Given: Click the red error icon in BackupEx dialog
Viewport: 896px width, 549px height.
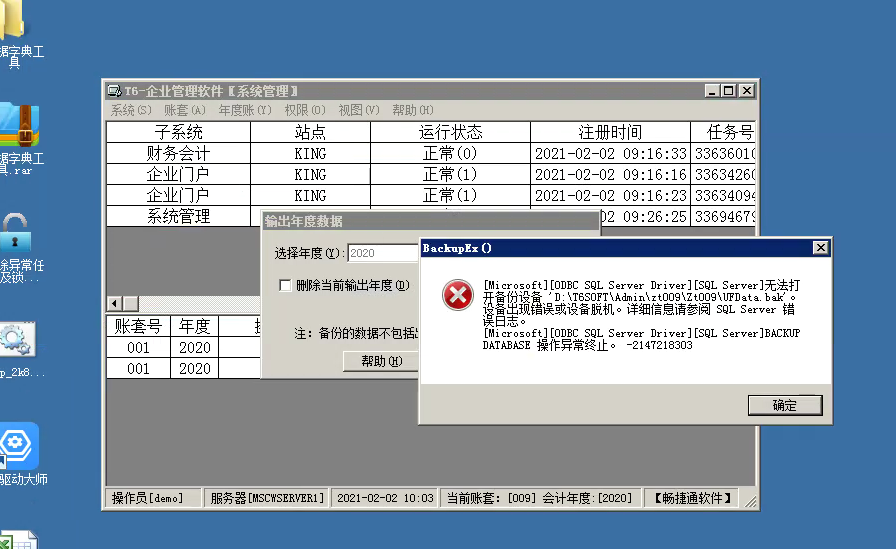Looking at the screenshot, I should (458, 295).
